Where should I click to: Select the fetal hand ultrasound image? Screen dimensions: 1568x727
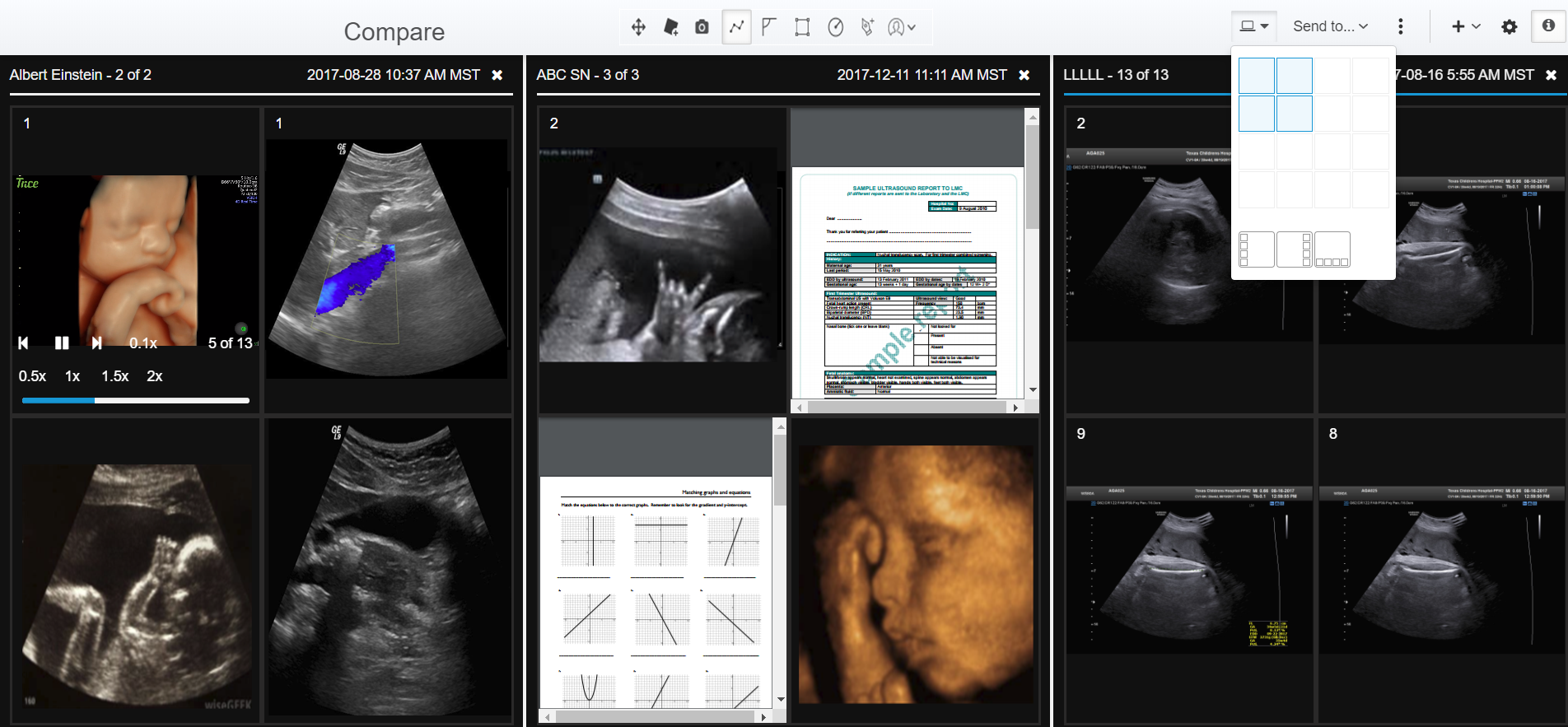pos(663,260)
